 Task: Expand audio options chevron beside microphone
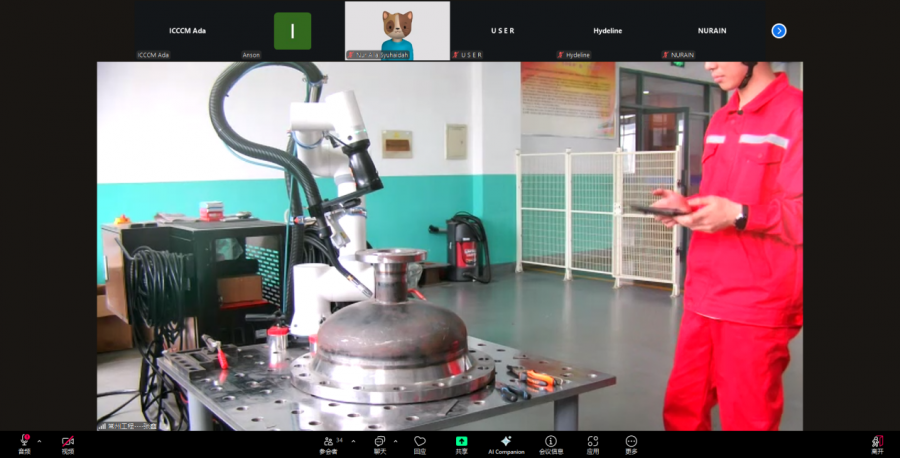(x=39, y=441)
